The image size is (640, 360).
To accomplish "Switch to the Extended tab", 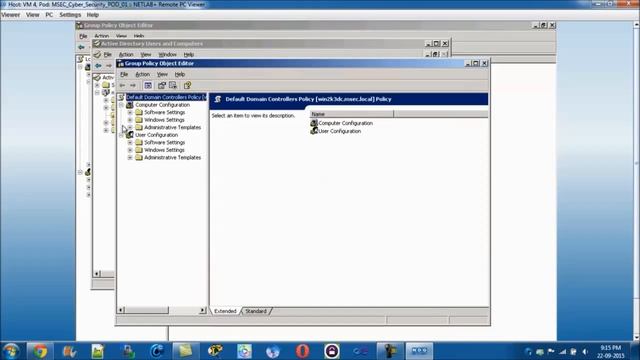I will coord(225,311).
